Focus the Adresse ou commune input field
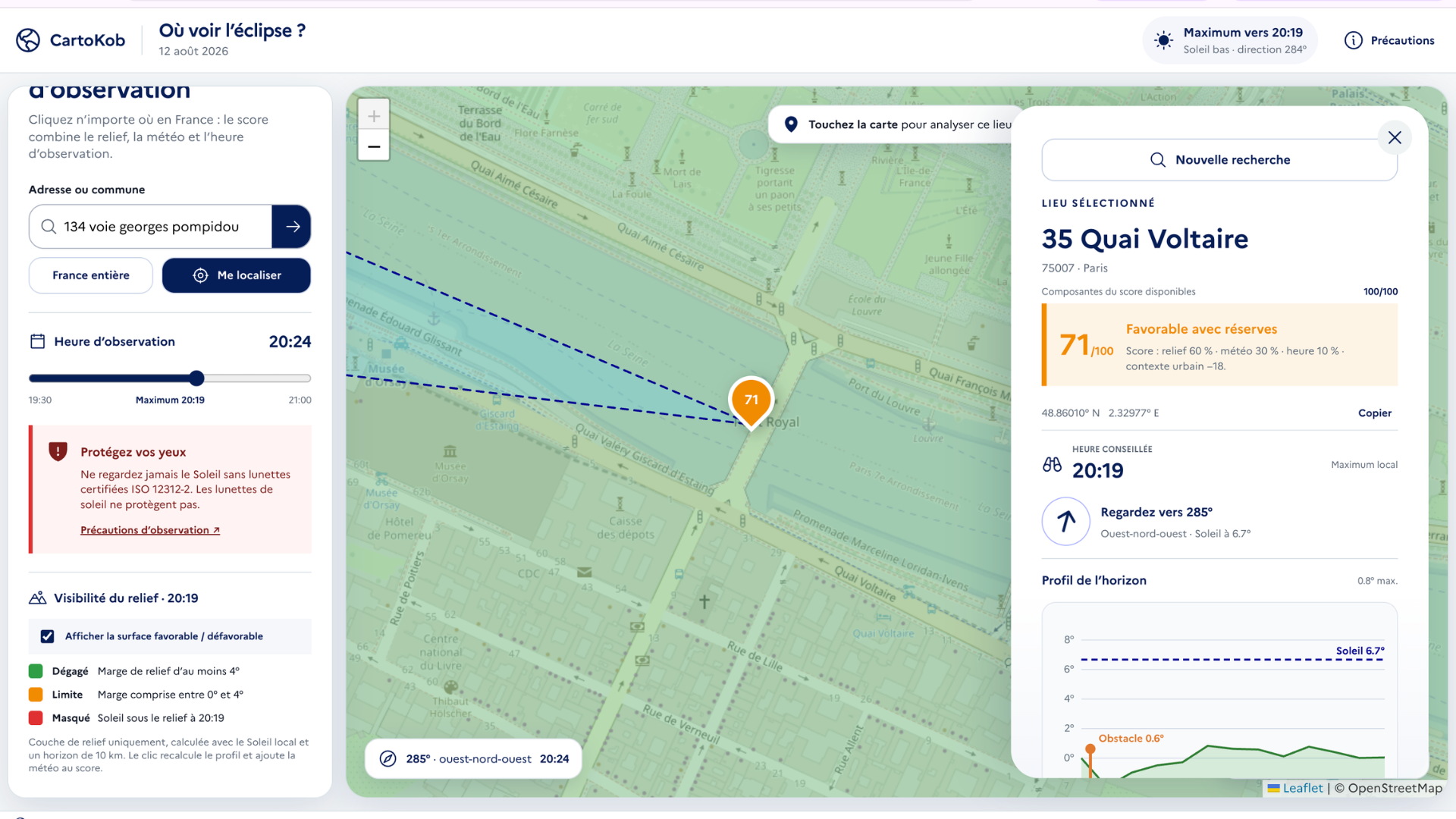1456x819 pixels. [151, 227]
